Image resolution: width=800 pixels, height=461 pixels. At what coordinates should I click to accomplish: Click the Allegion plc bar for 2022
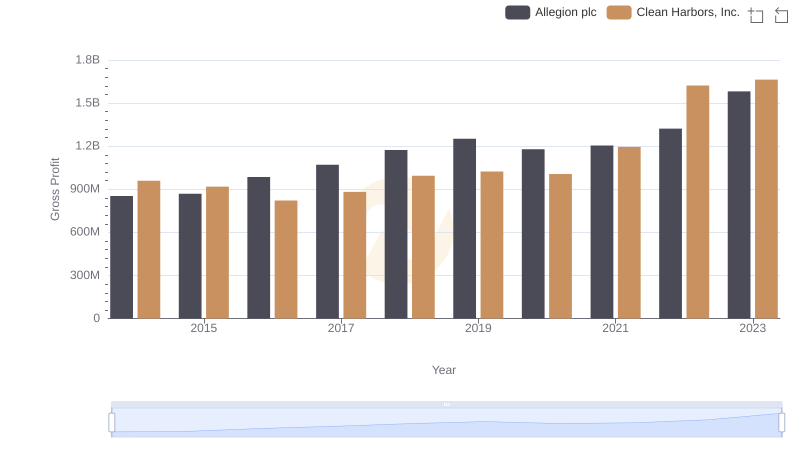tap(670, 224)
